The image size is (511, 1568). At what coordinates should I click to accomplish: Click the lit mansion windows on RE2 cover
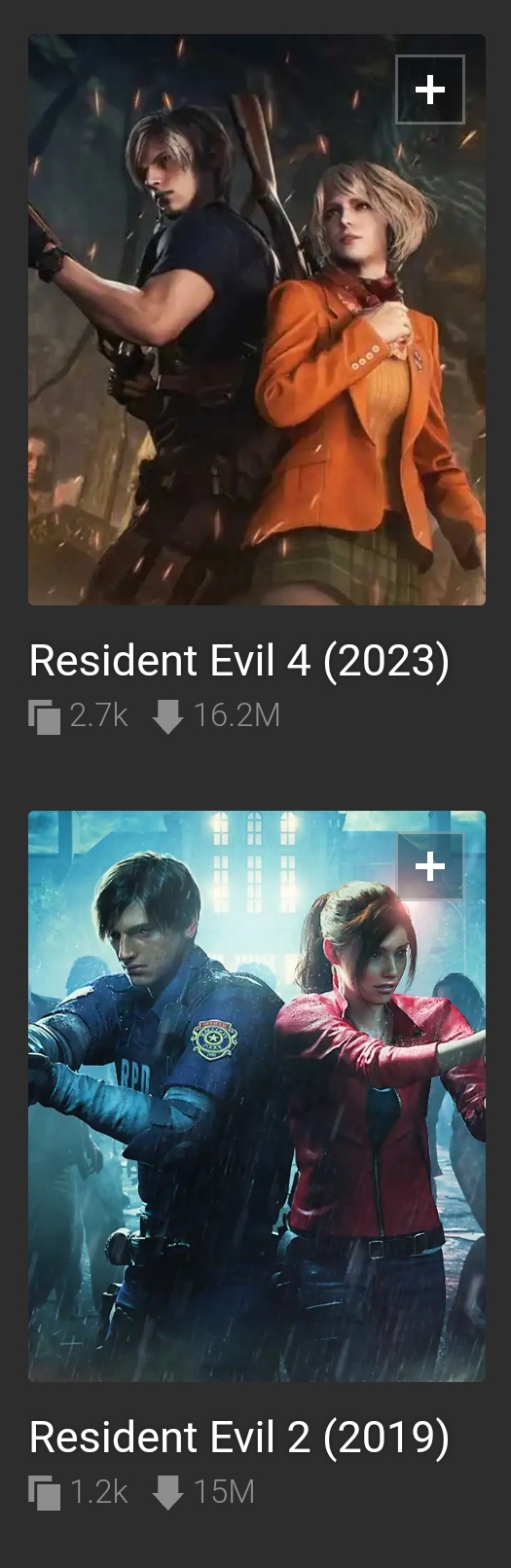(255, 847)
